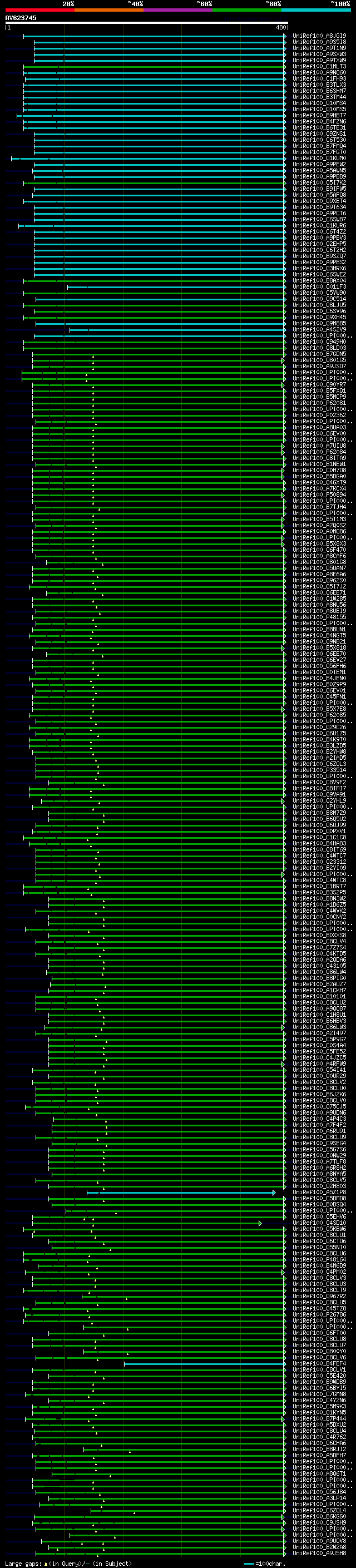
Task: Open hit UniRef100_C1MLT3
Action: click(x=319, y=66)
